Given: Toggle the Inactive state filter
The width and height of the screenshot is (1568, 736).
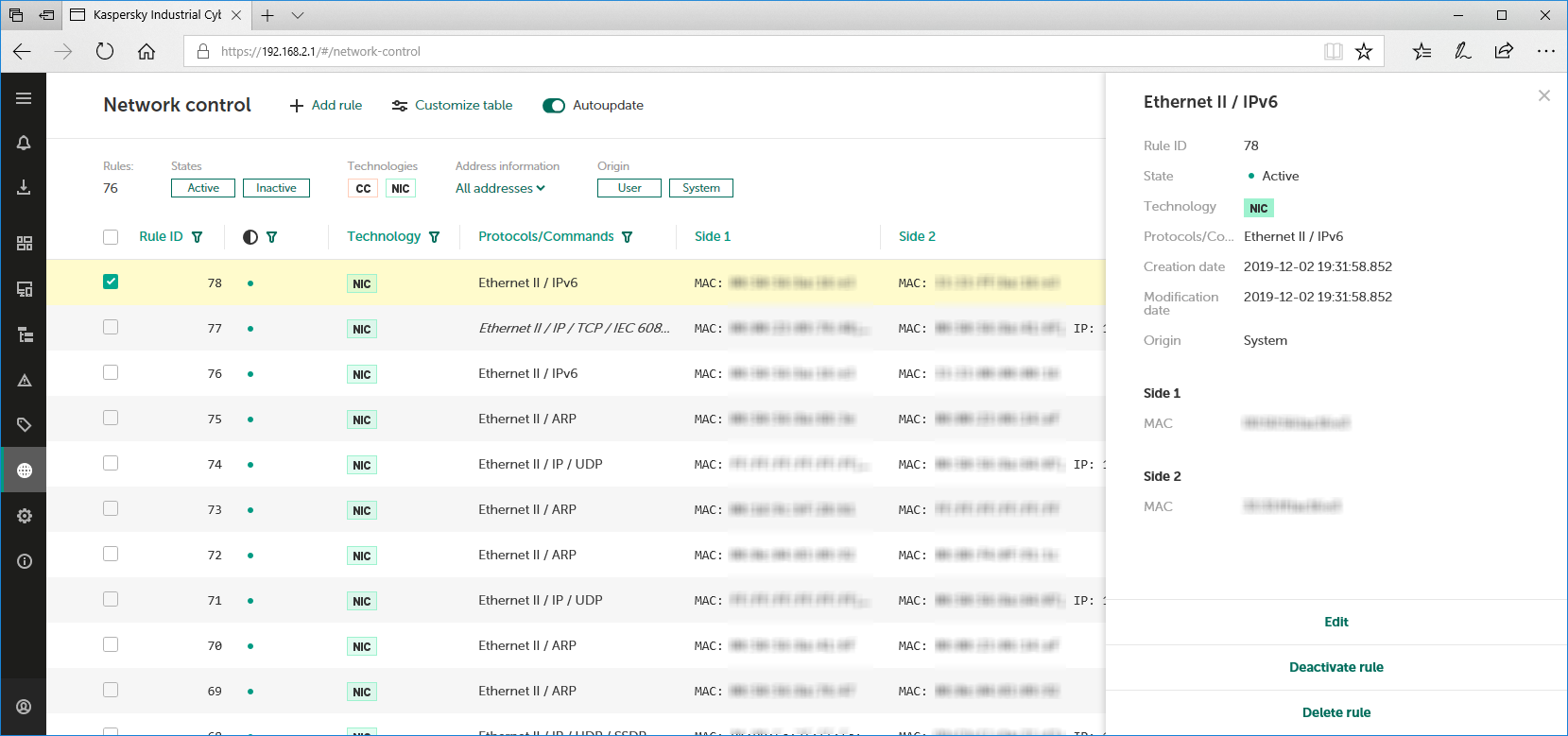Looking at the screenshot, I should (276, 188).
